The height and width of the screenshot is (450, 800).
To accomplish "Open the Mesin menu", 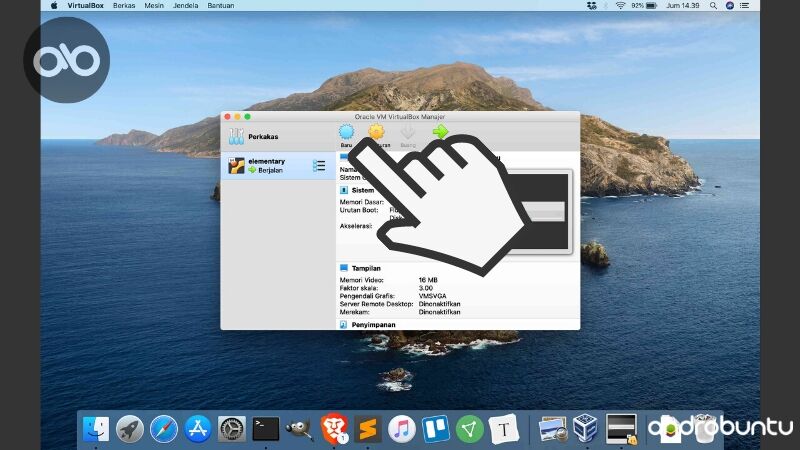I will tap(154, 6).
